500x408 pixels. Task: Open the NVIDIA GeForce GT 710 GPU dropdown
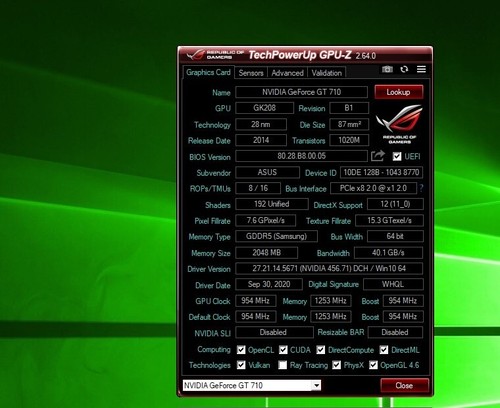click(252, 385)
